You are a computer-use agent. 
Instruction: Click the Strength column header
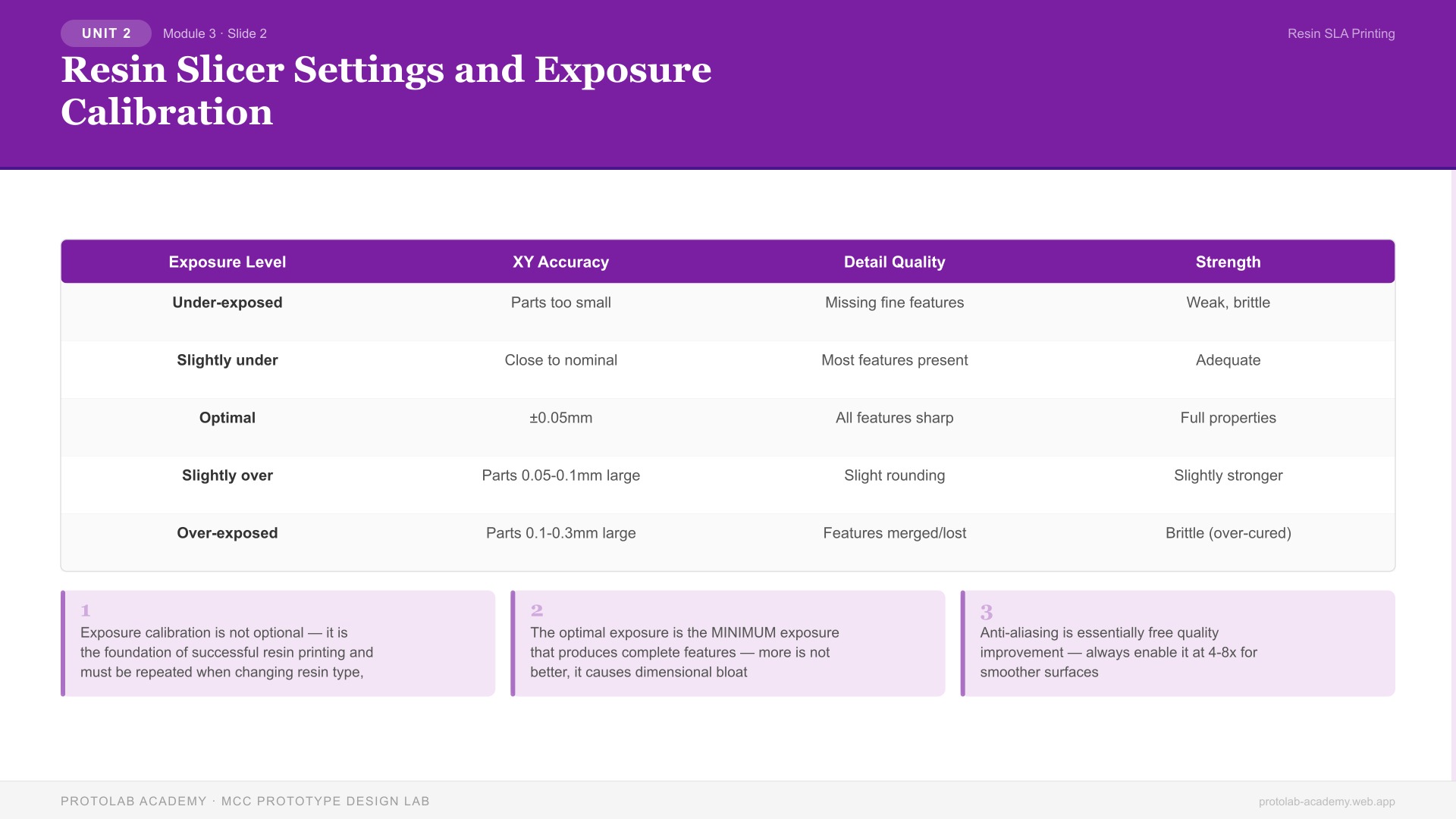click(x=1228, y=262)
